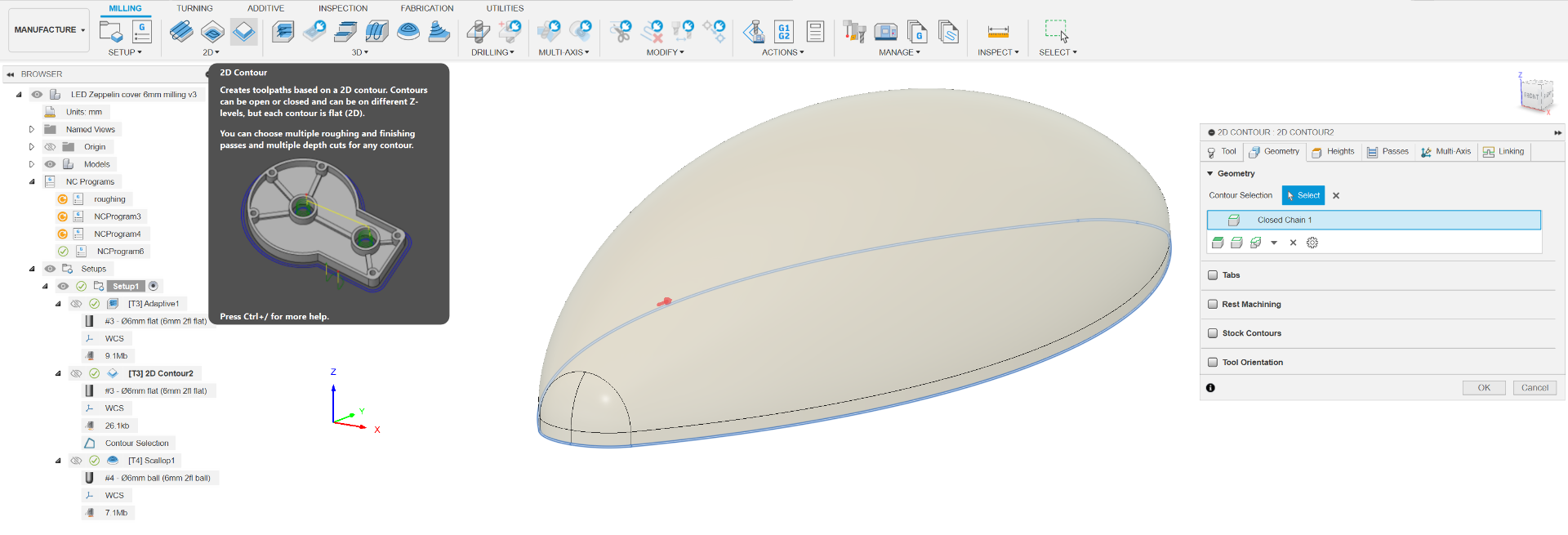The width and height of the screenshot is (1568, 535).
Task: Expand the Named Views tree node
Action: tap(32, 130)
